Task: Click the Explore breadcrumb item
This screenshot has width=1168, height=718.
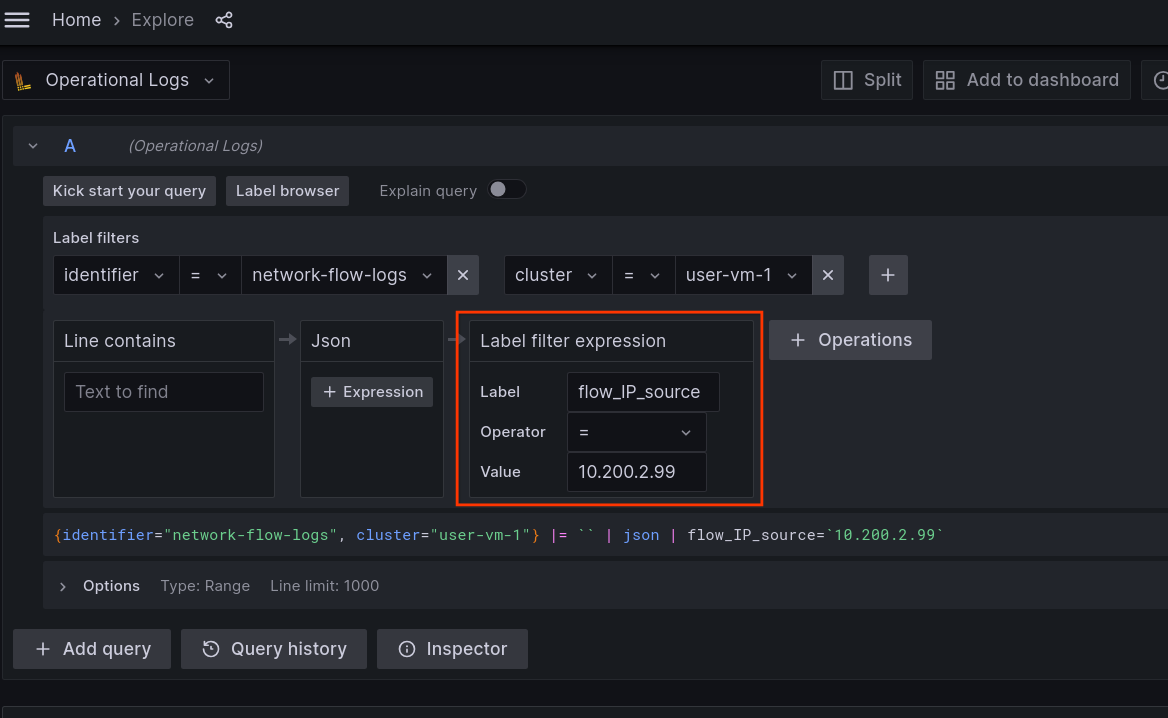Action: [x=162, y=19]
